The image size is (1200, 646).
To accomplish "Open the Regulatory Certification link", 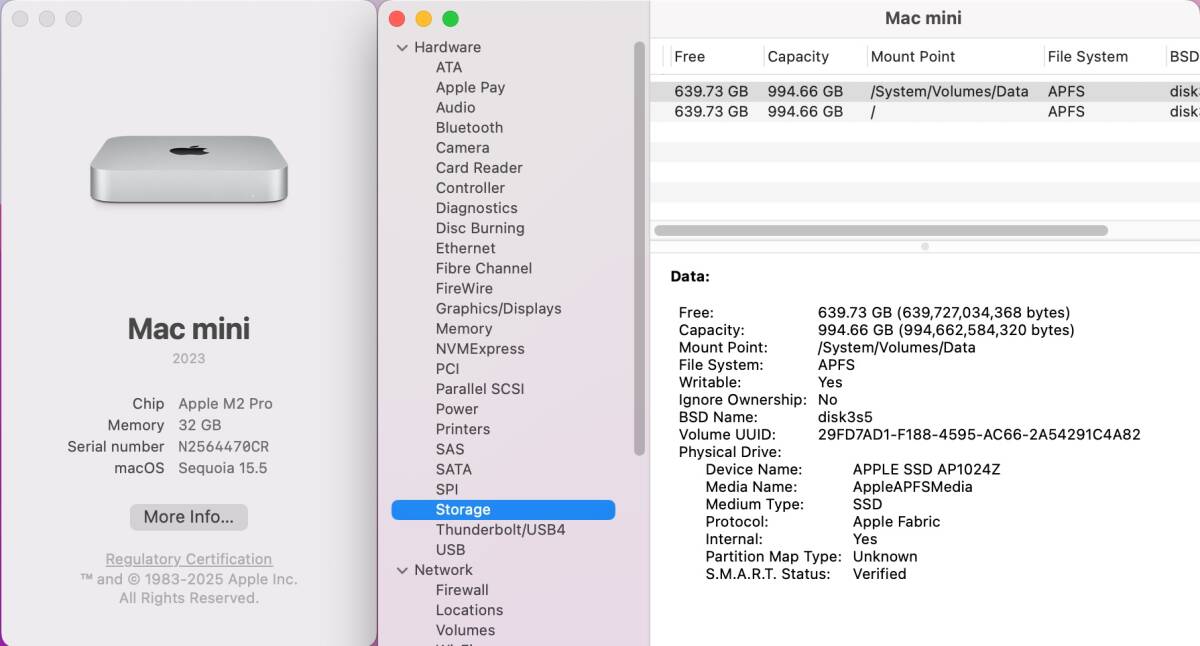I will coord(189,559).
